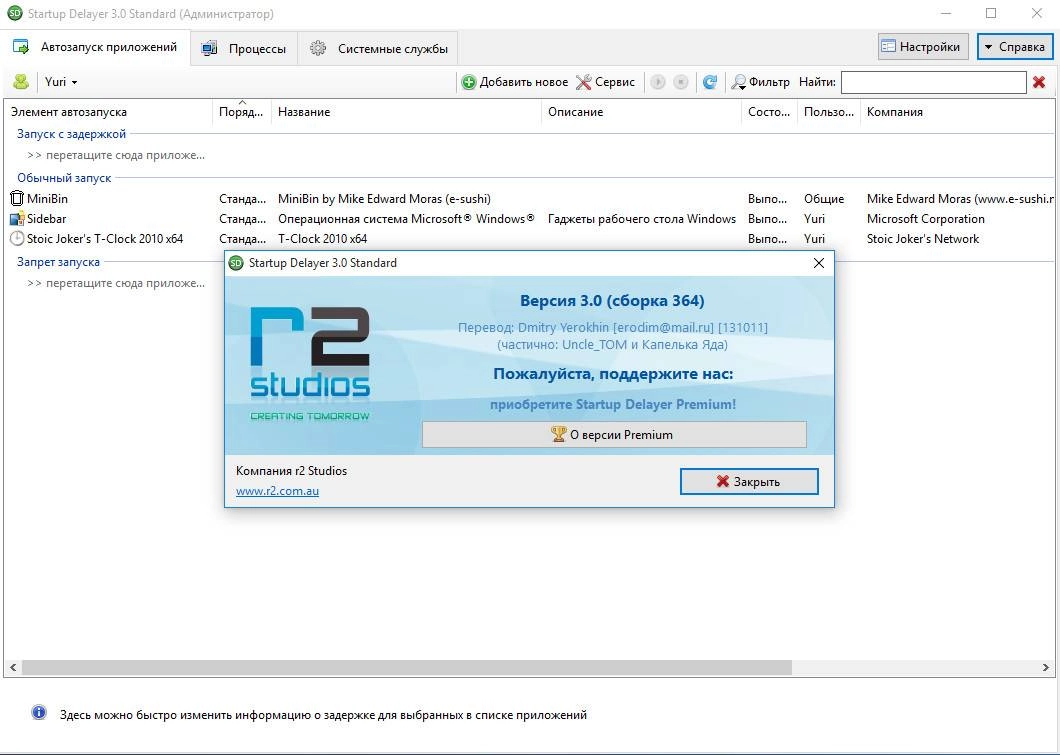This screenshot has width=1060, height=755.
Task: Click the Sidebar gadget row icon
Action: pyautogui.click(x=17, y=218)
